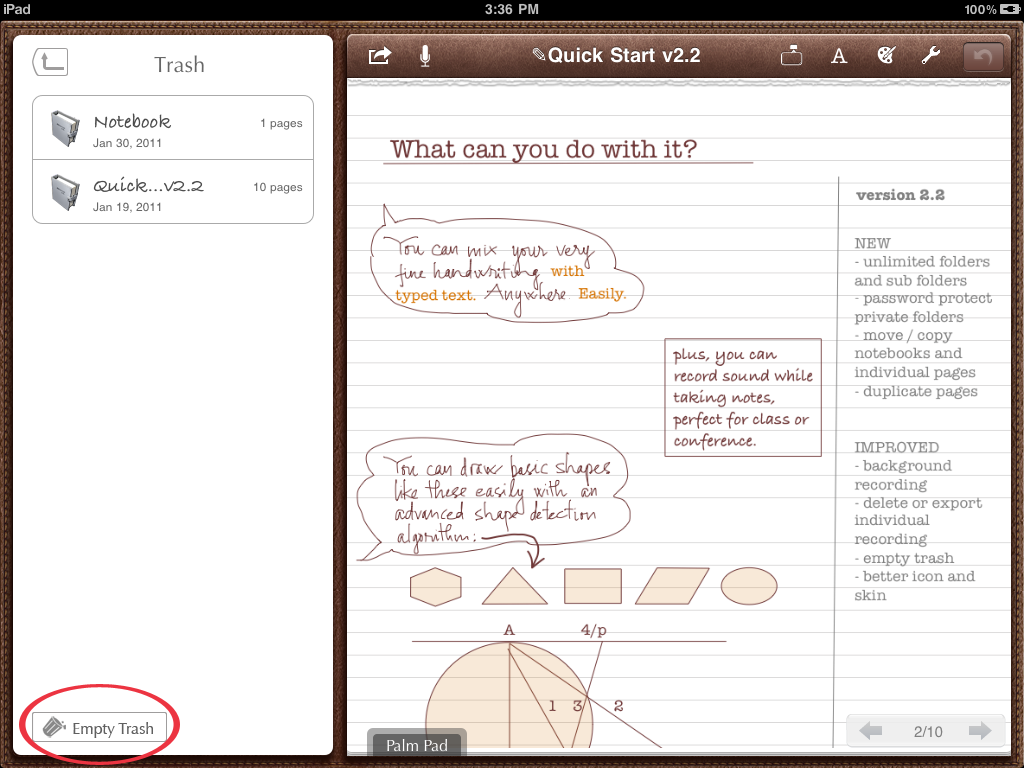This screenshot has height=768, width=1024.
Task: Tap the '- duplicate pages' note line
Action: point(916,391)
